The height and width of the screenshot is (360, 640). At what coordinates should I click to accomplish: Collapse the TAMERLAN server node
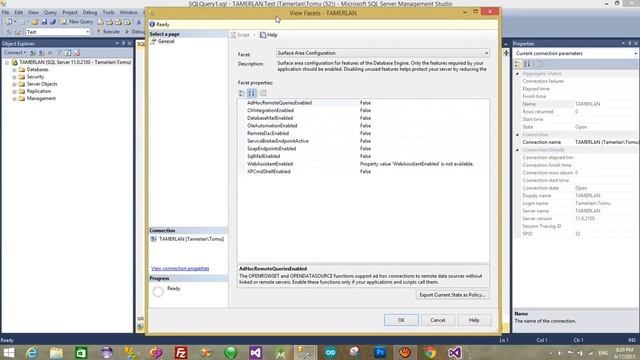(7, 62)
